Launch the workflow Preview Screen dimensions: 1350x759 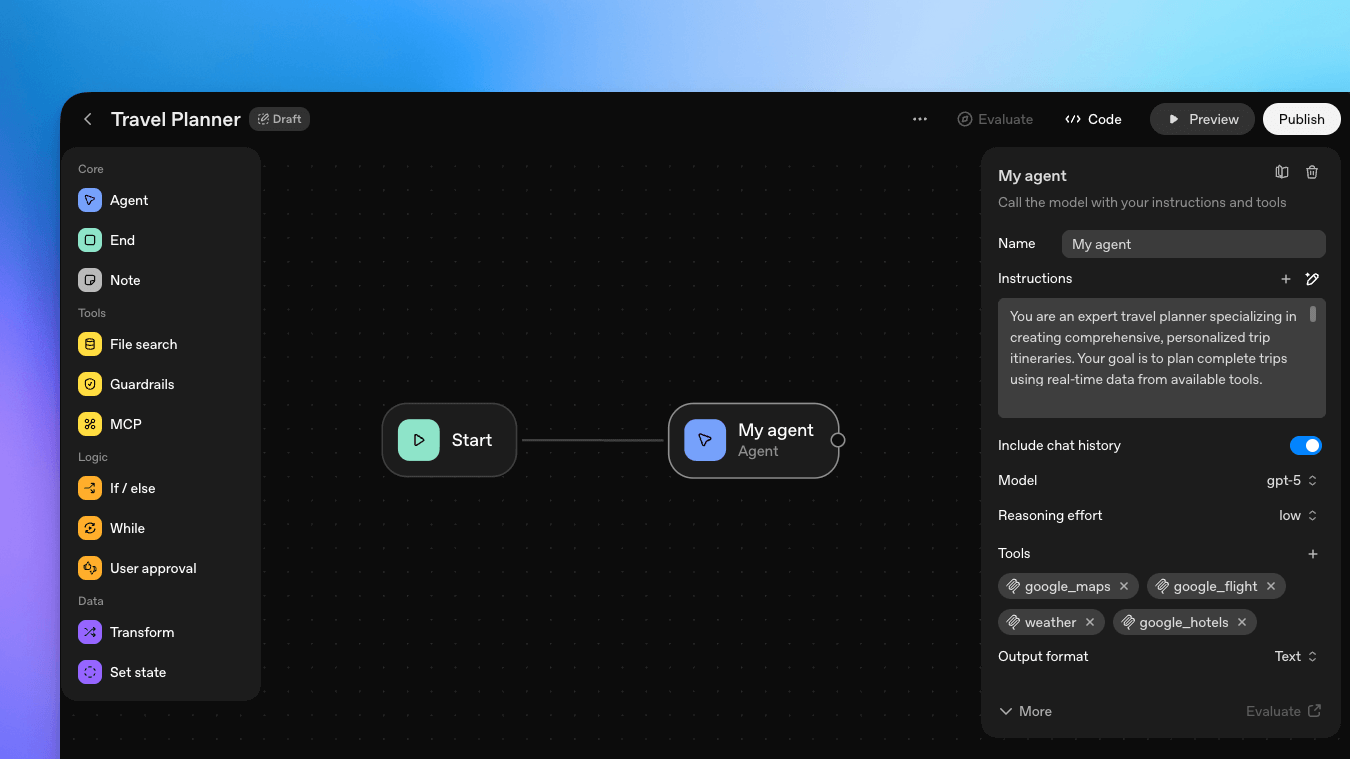tap(1202, 119)
